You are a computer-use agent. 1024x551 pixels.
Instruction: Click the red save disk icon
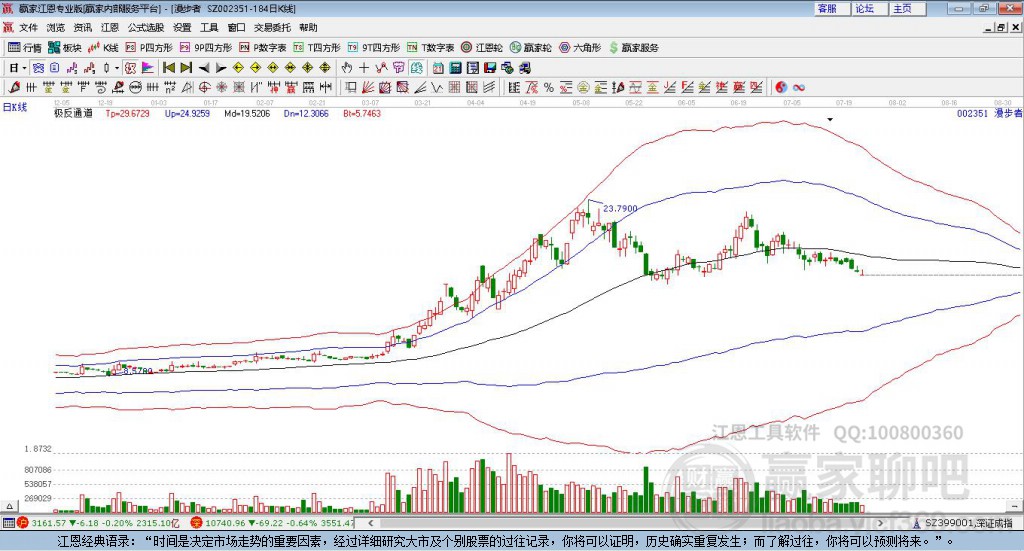pos(490,68)
